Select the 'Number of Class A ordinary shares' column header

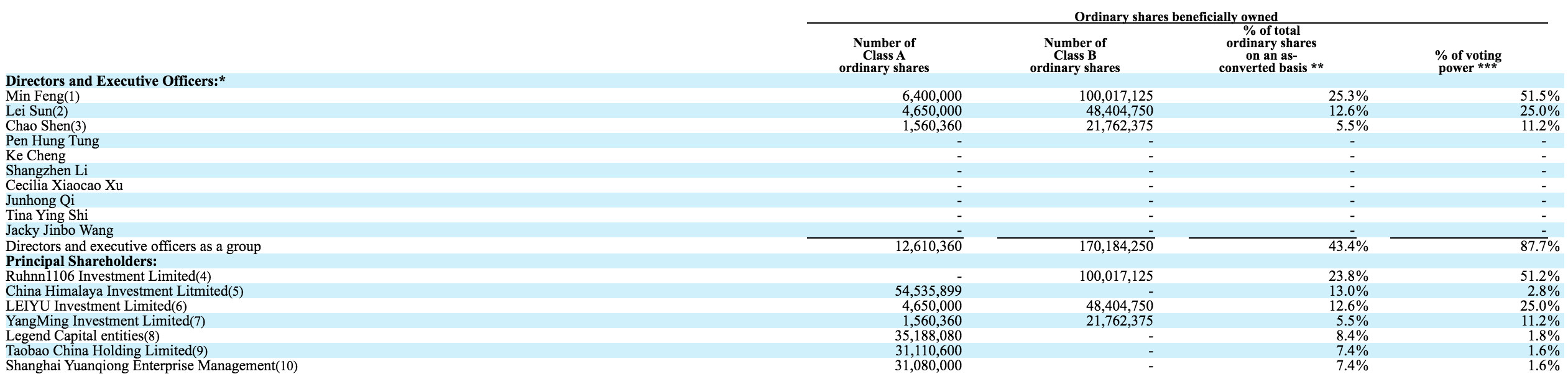[x=884, y=55]
